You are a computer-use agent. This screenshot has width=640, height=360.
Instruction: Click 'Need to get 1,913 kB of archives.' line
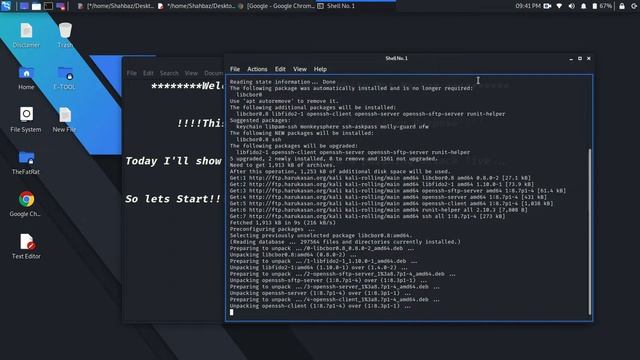coord(282,165)
